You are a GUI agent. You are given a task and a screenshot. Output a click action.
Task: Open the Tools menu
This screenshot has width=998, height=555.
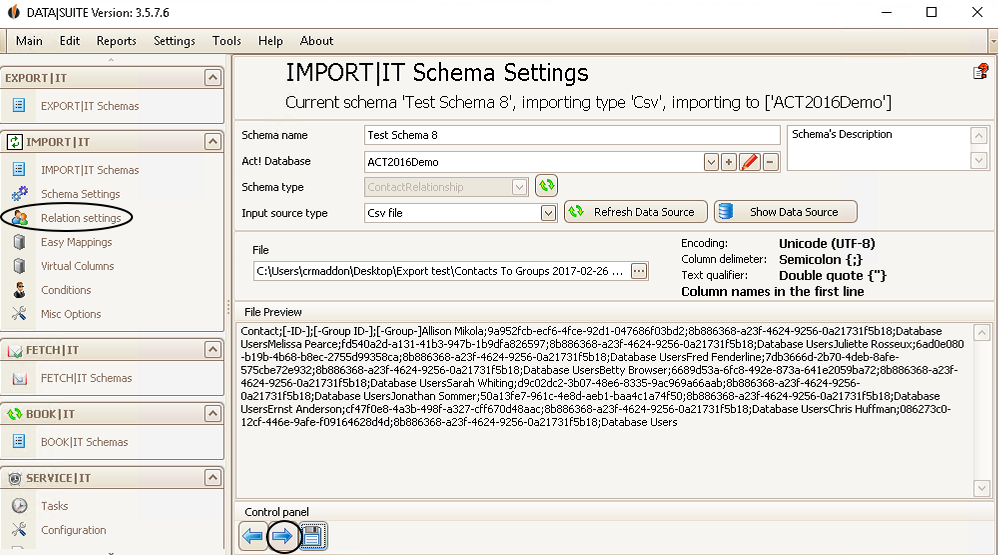pyautogui.click(x=227, y=41)
